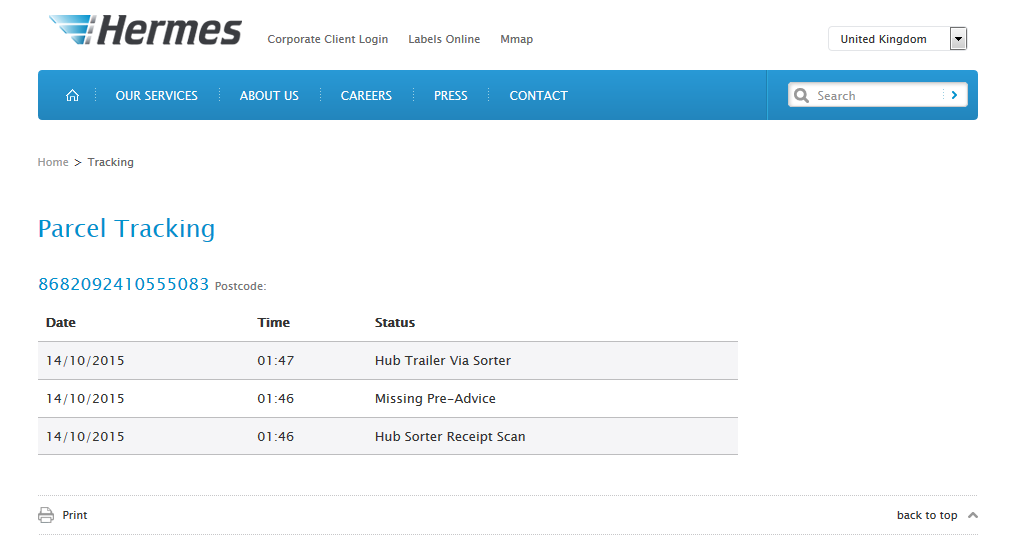This screenshot has width=1011, height=537.
Task: Select tracking number 8682092410555083
Action: point(124,284)
